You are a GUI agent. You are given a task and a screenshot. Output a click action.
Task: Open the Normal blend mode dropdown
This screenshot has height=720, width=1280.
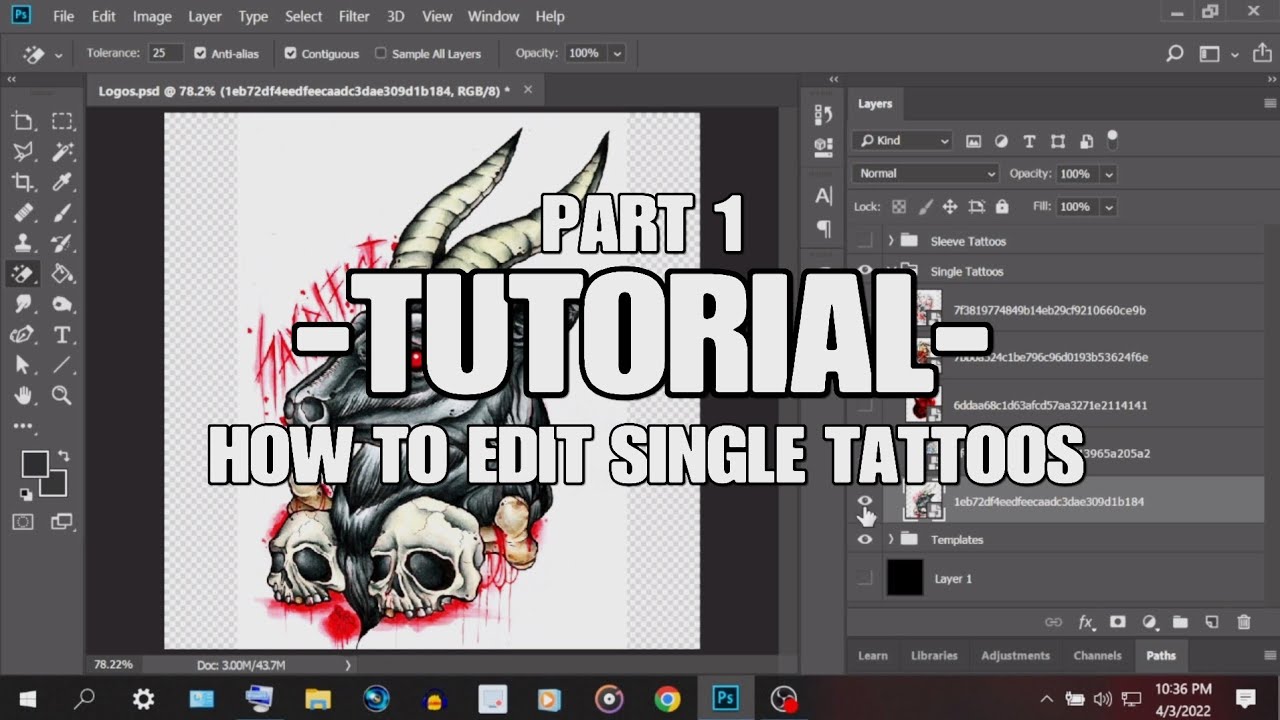point(926,173)
